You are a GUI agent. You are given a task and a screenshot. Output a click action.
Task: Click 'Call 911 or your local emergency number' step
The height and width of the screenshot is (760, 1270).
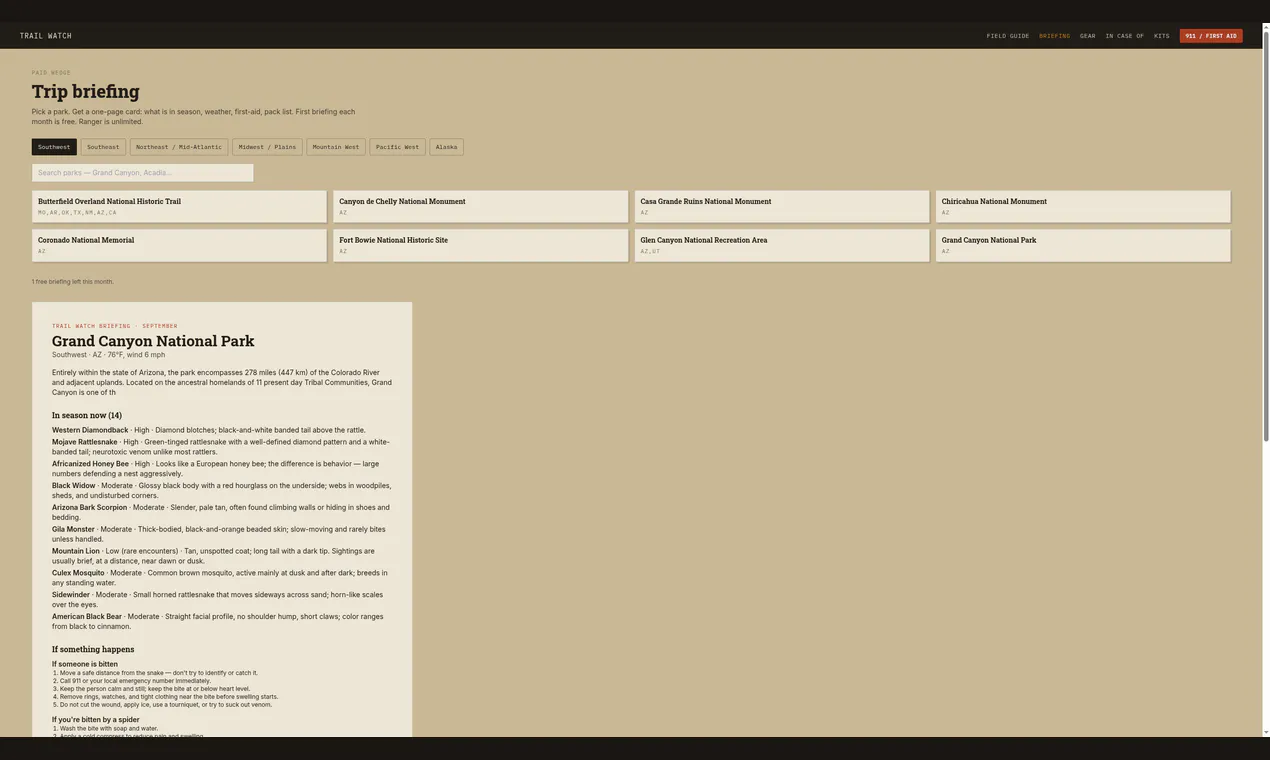point(135,681)
